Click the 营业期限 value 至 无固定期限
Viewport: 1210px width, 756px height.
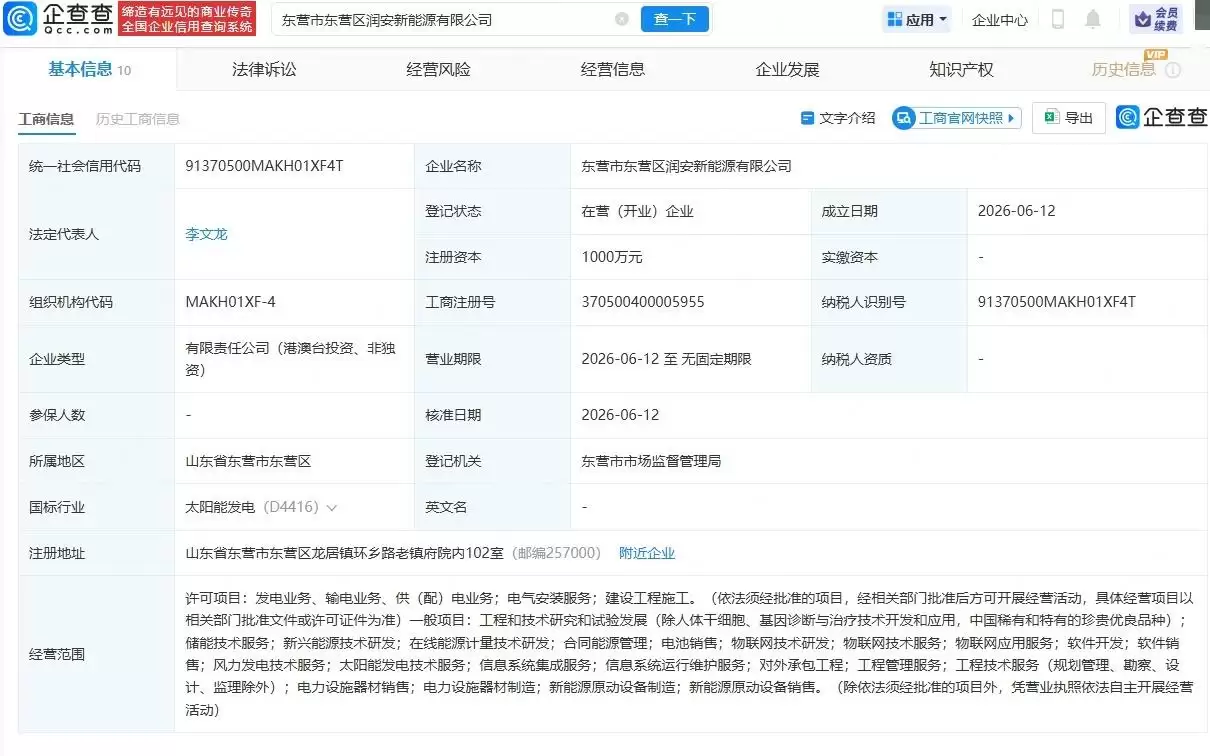(666, 358)
